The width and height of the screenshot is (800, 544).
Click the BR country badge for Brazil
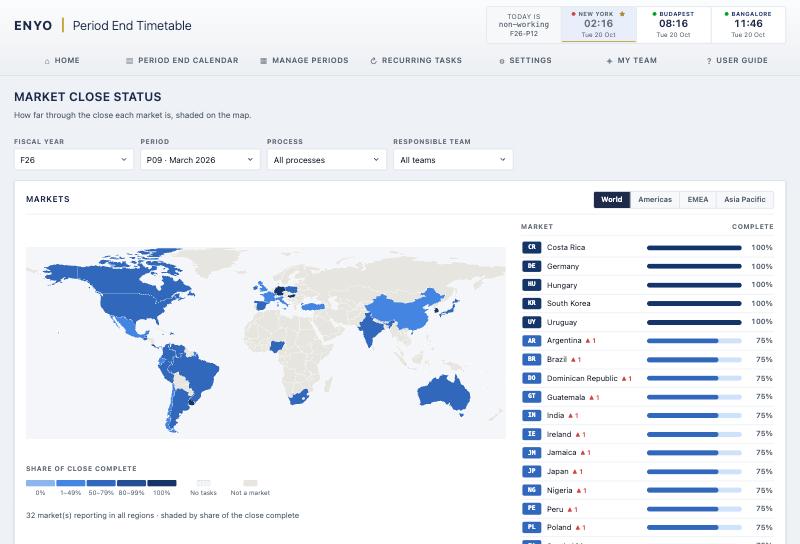(x=532, y=359)
